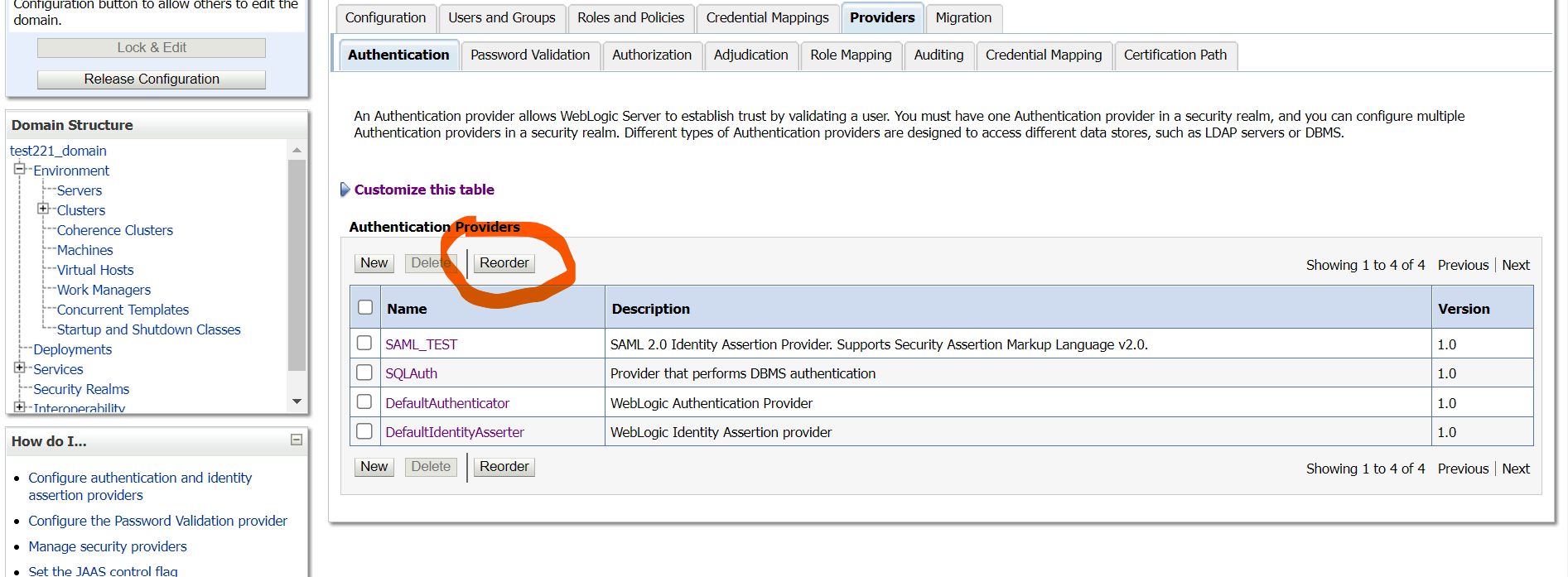Click Next pagination link above table
Viewport: 1568px width, 577px height.
click(x=1516, y=265)
